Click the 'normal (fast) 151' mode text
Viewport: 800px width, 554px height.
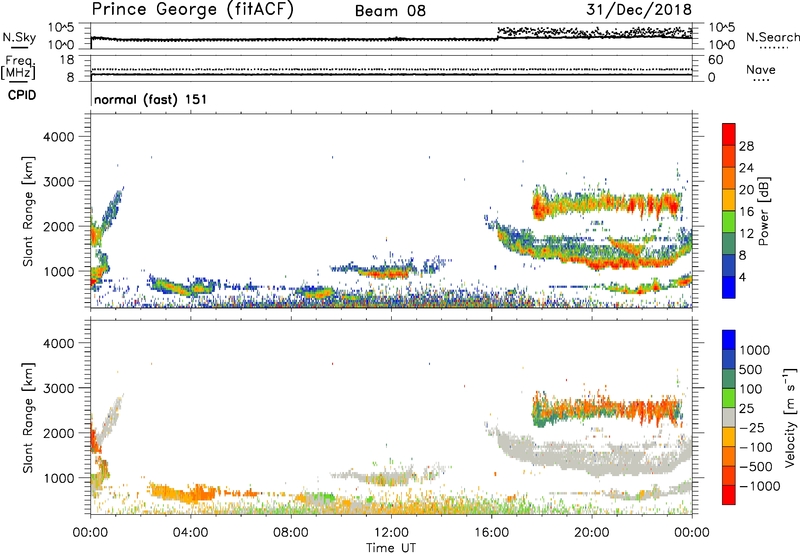click(151, 99)
